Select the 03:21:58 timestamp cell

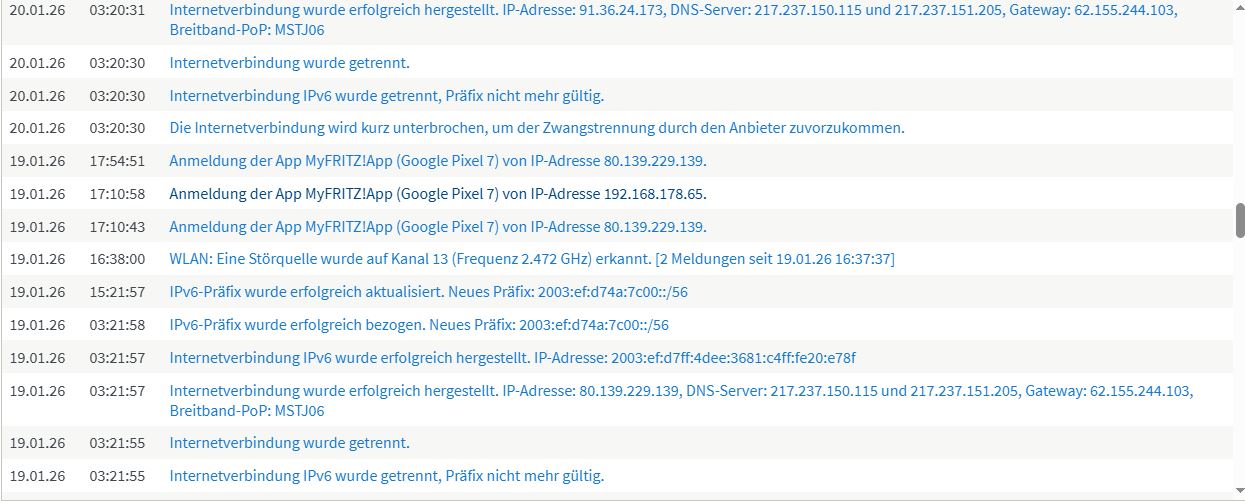117,325
